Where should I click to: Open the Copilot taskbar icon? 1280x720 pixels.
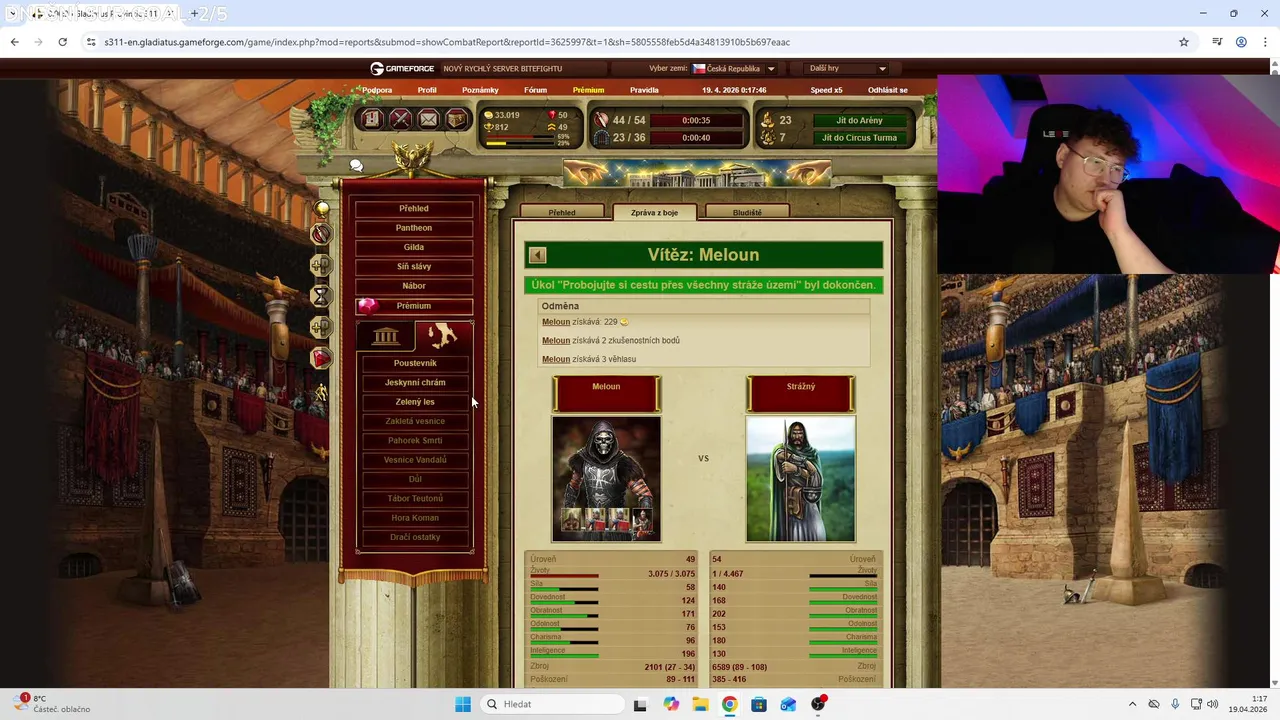click(x=671, y=704)
